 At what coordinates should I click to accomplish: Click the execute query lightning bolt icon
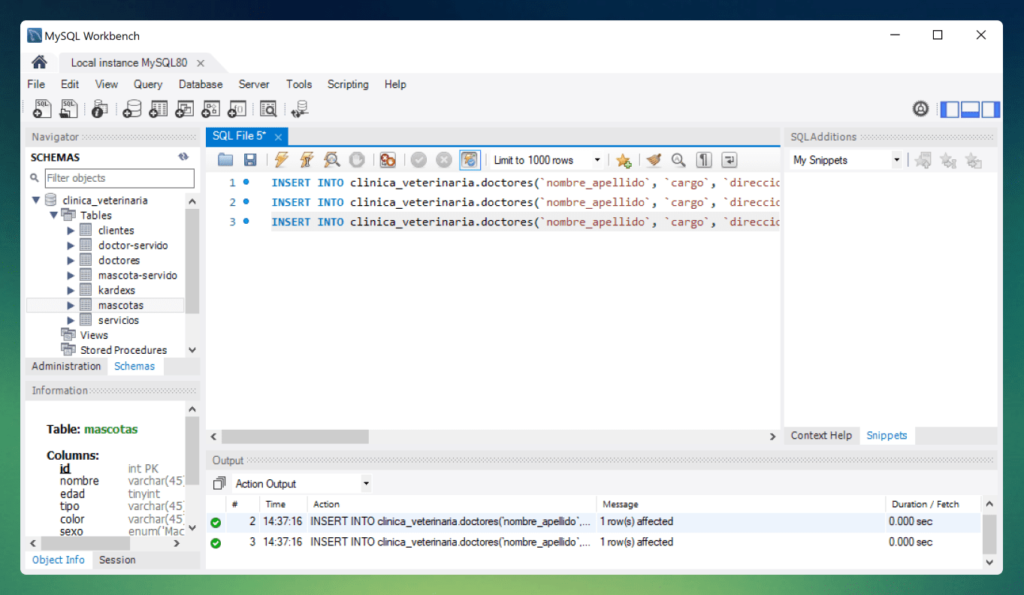point(281,160)
